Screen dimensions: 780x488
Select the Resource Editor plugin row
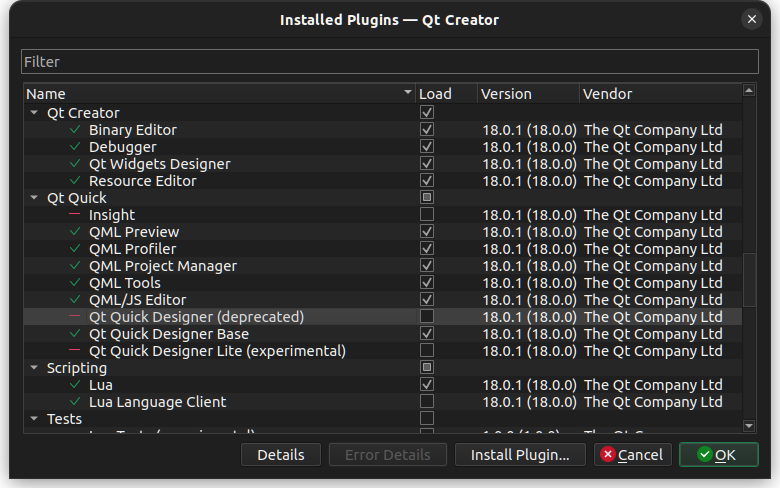tap(383, 181)
